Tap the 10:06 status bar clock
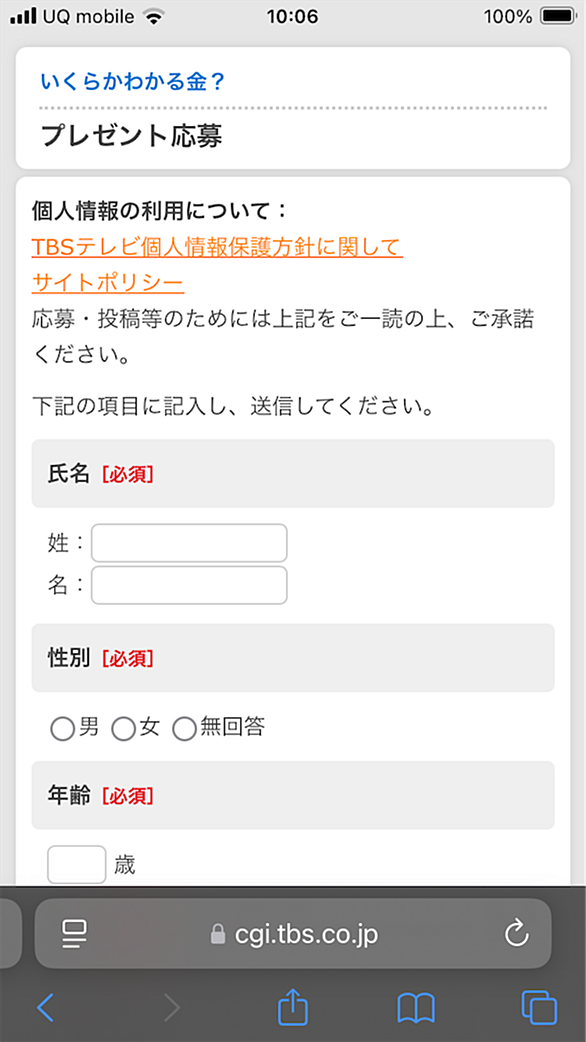This screenshot has width=586, height=1042. [292, 16]
